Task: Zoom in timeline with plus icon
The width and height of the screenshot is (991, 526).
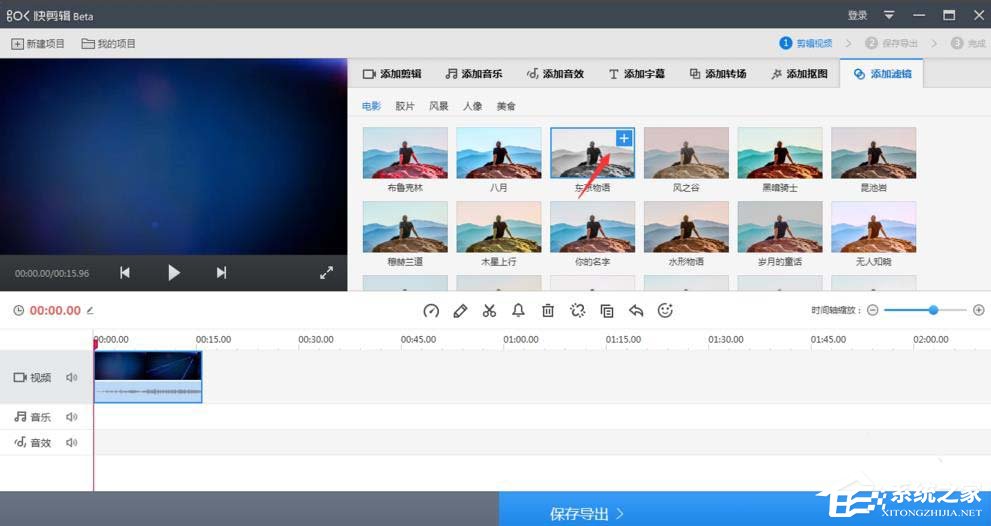Action: pos(978,310)
